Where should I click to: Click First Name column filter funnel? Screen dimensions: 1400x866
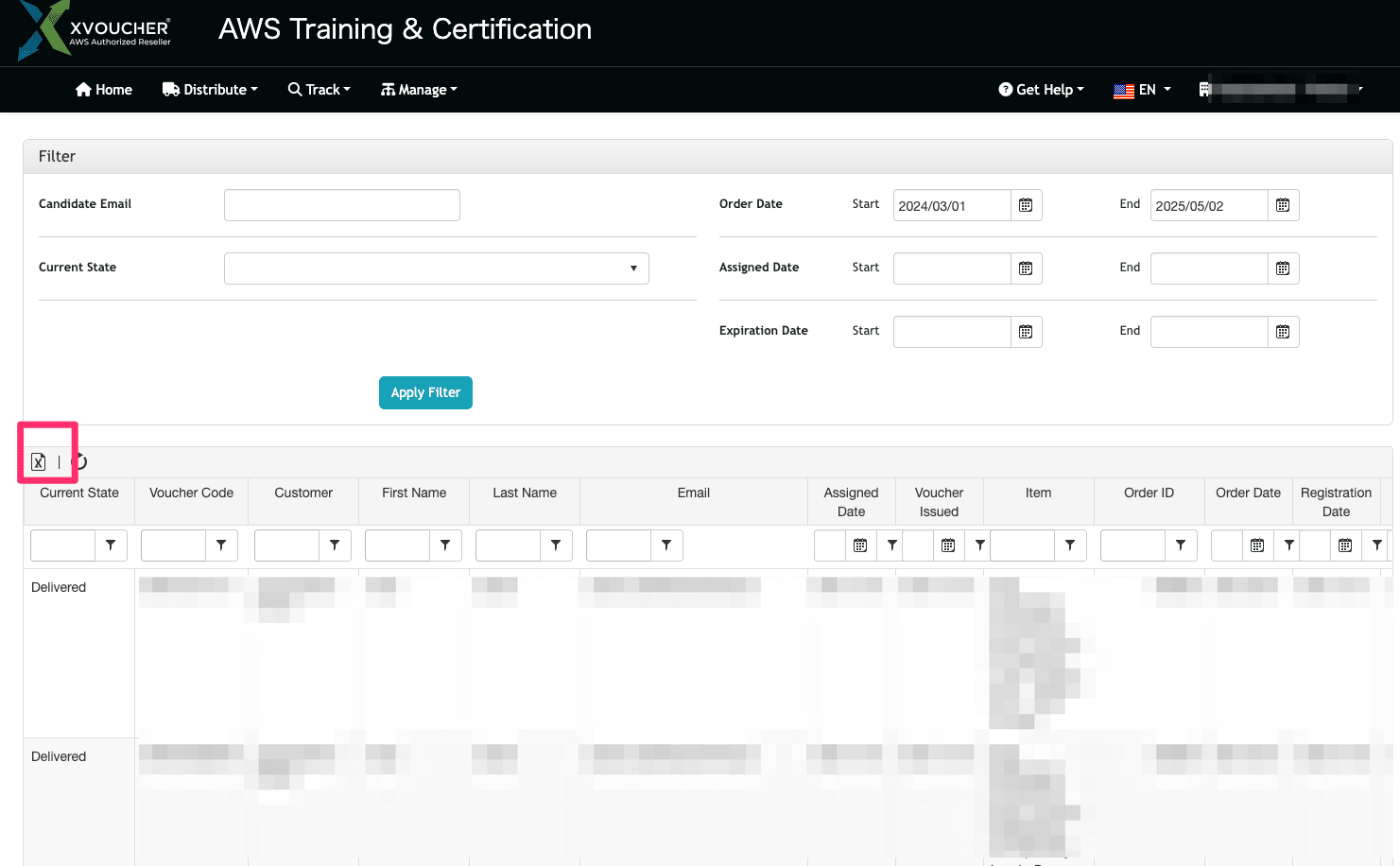(445, 546)
